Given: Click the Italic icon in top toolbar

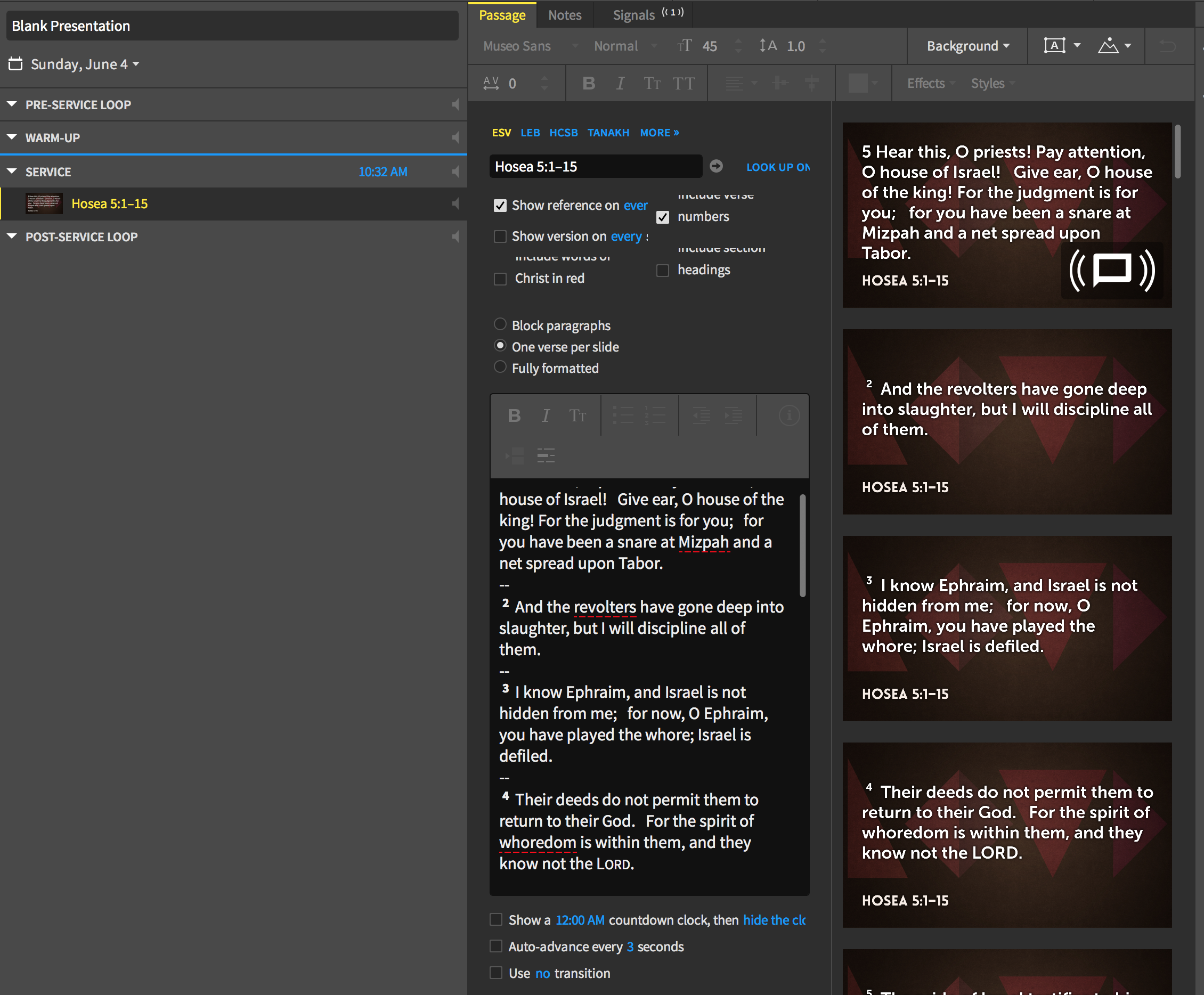Looking at the screenshot, I should pyautogui.click(x=620, y=84).
